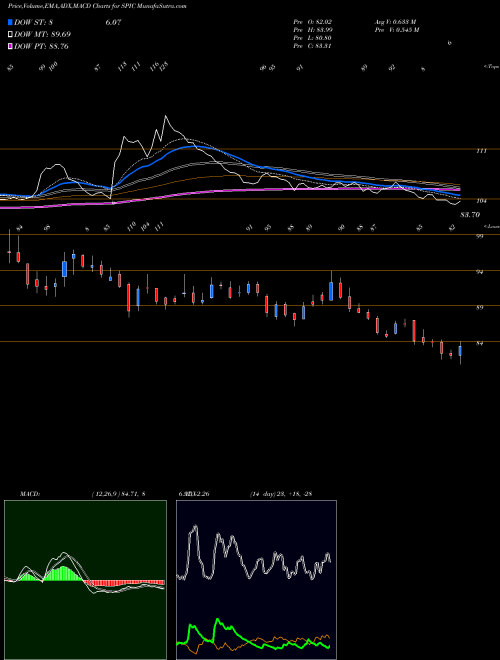Click the peak of the white price line
Viewport: 500px width, 660px height.
coord(165,116)
